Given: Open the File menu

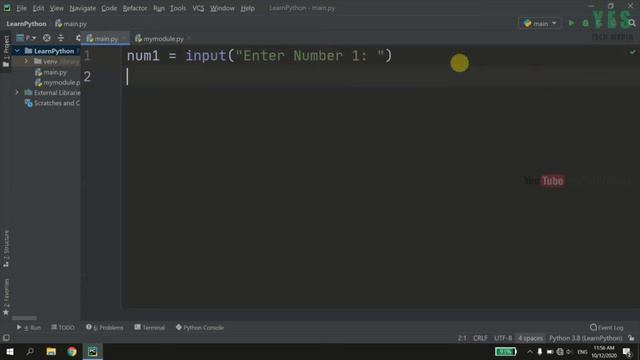Looking at the screenshot, I should [x=21, y=8].
